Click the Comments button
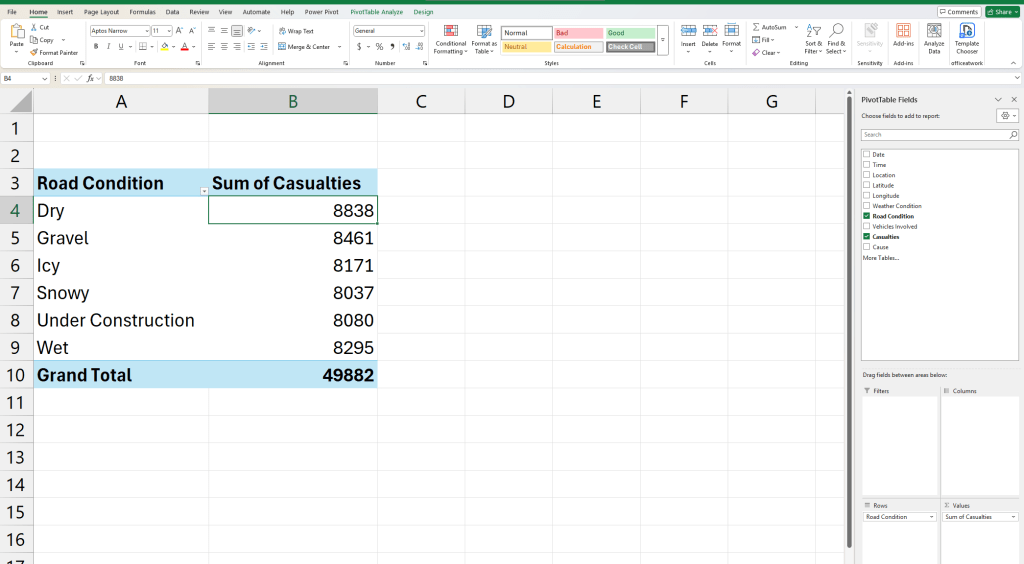The height and width of the screenshot is (564, 1024). 959,12
